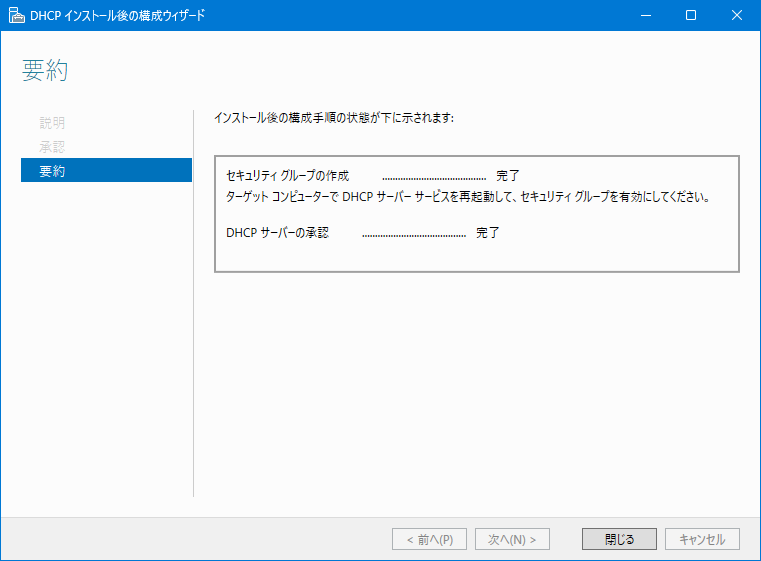This screenshot has height=561, width=761.
Task: Click the インストール後の構成手順 description line
Action: (x=334, y=118)
